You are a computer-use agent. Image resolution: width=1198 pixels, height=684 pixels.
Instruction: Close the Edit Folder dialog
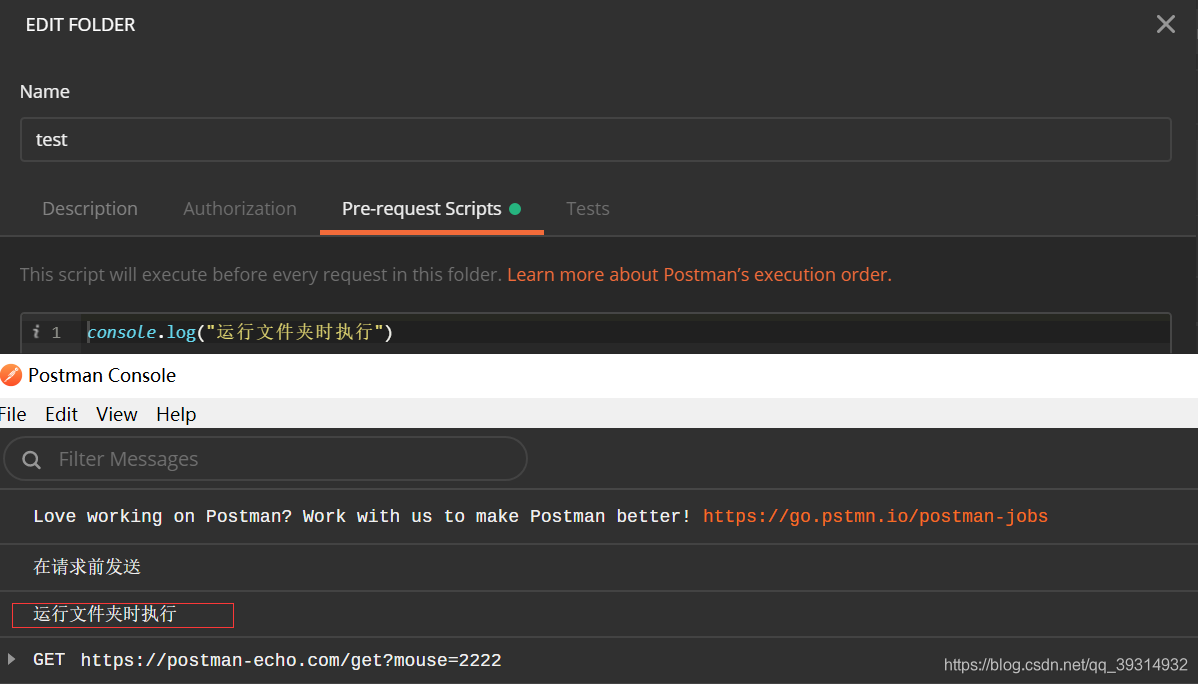pos(1165,24)
